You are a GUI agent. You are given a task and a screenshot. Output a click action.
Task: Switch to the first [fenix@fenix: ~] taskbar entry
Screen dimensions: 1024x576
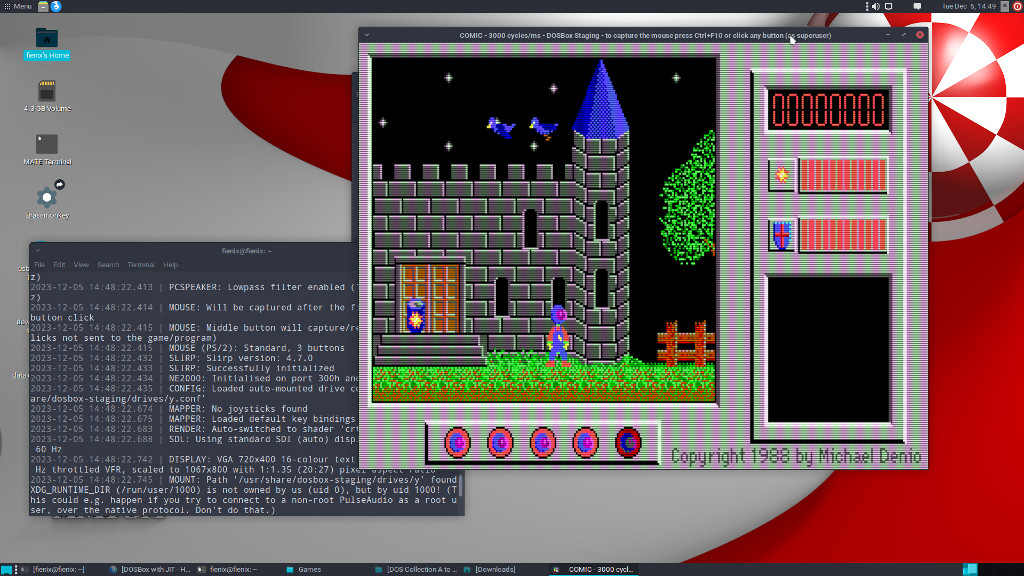coord(54,569)
